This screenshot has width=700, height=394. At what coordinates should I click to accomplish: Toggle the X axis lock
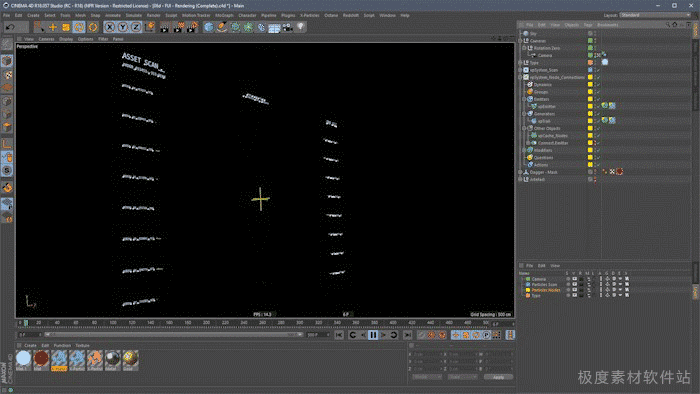[109, 27]
